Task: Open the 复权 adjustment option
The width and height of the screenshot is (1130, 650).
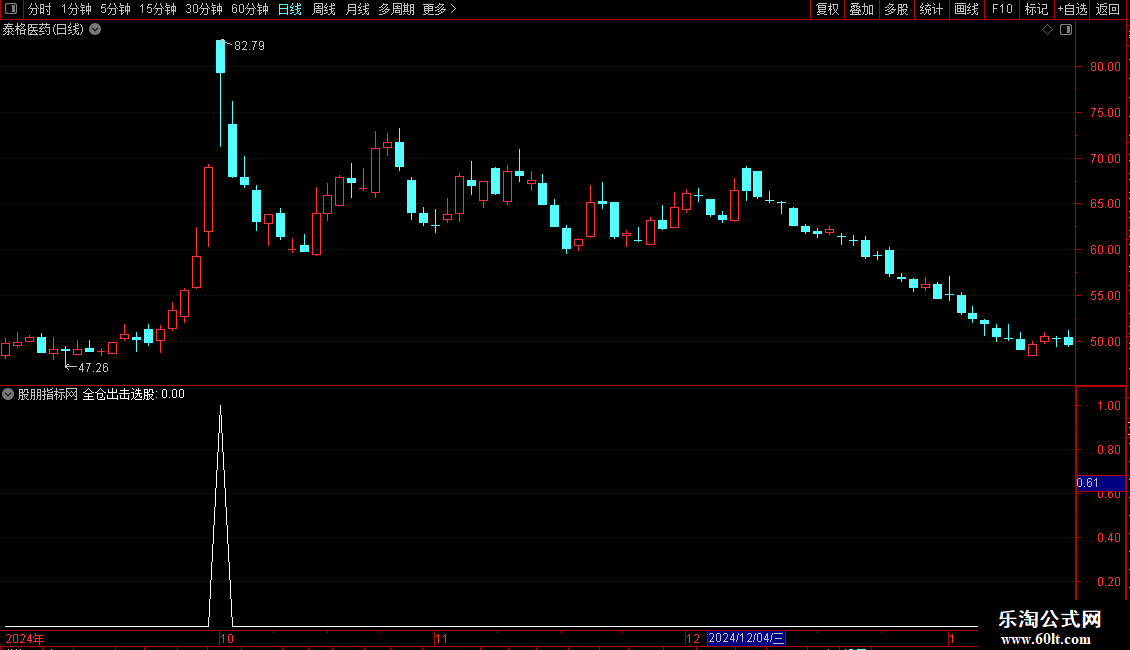Action: [x=827, y=9]
